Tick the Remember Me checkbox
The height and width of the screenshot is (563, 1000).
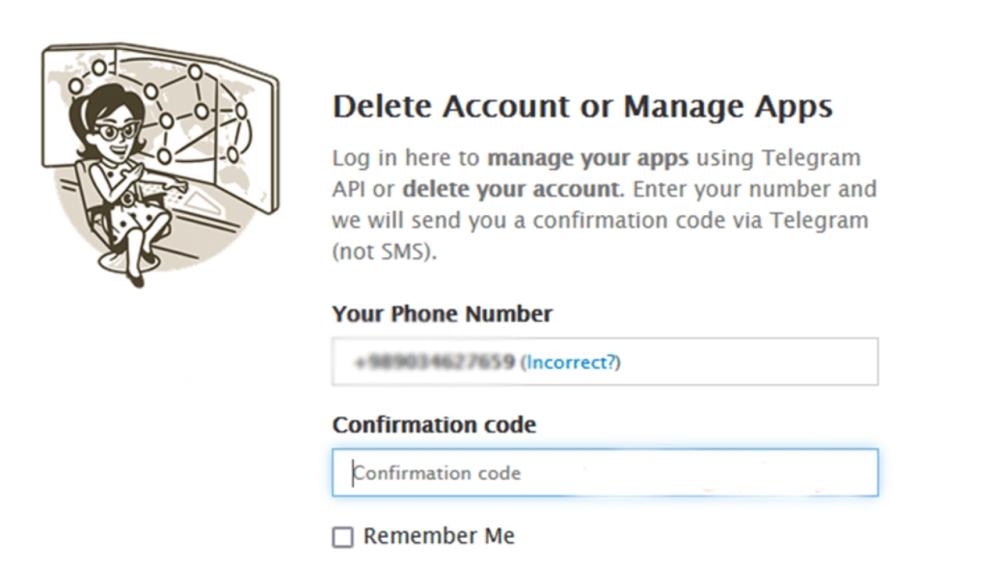tap(343, 537)
